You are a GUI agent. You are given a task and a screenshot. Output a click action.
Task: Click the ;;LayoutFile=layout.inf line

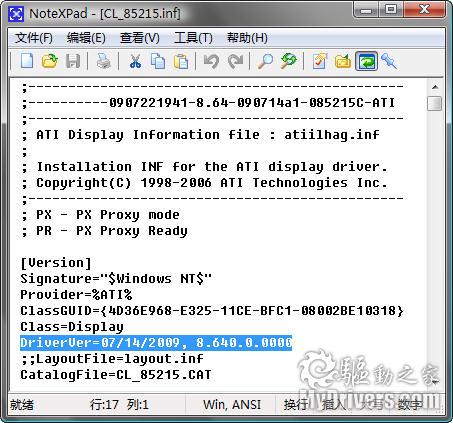(x=112, y=359)
